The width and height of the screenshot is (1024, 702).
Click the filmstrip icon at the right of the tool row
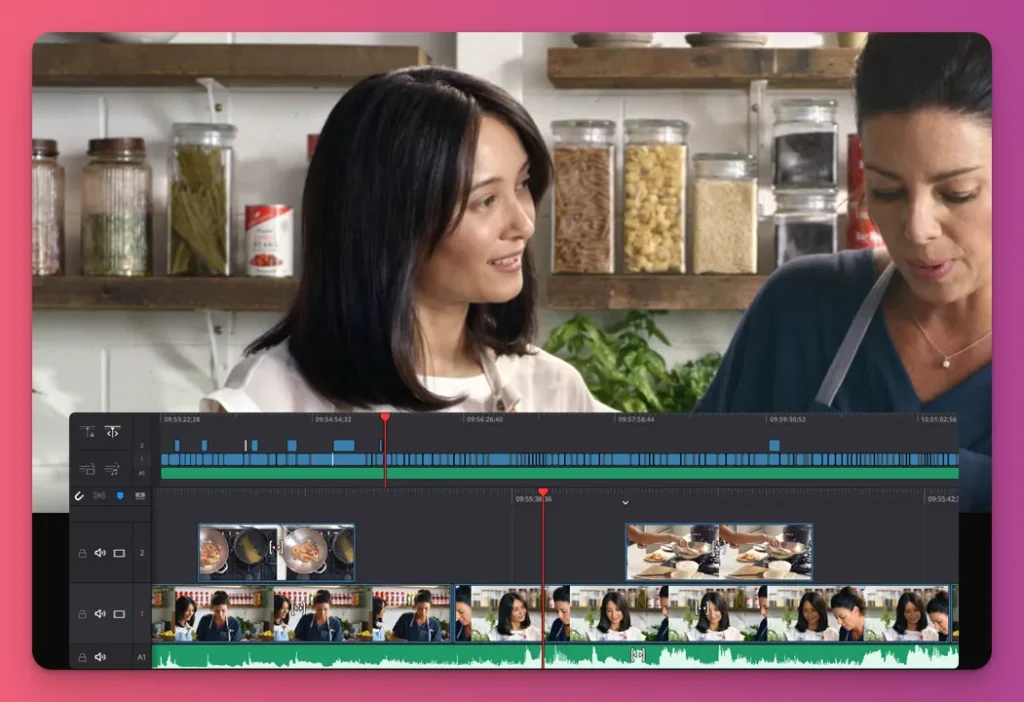pyautogui.click(x=140, y=495)
